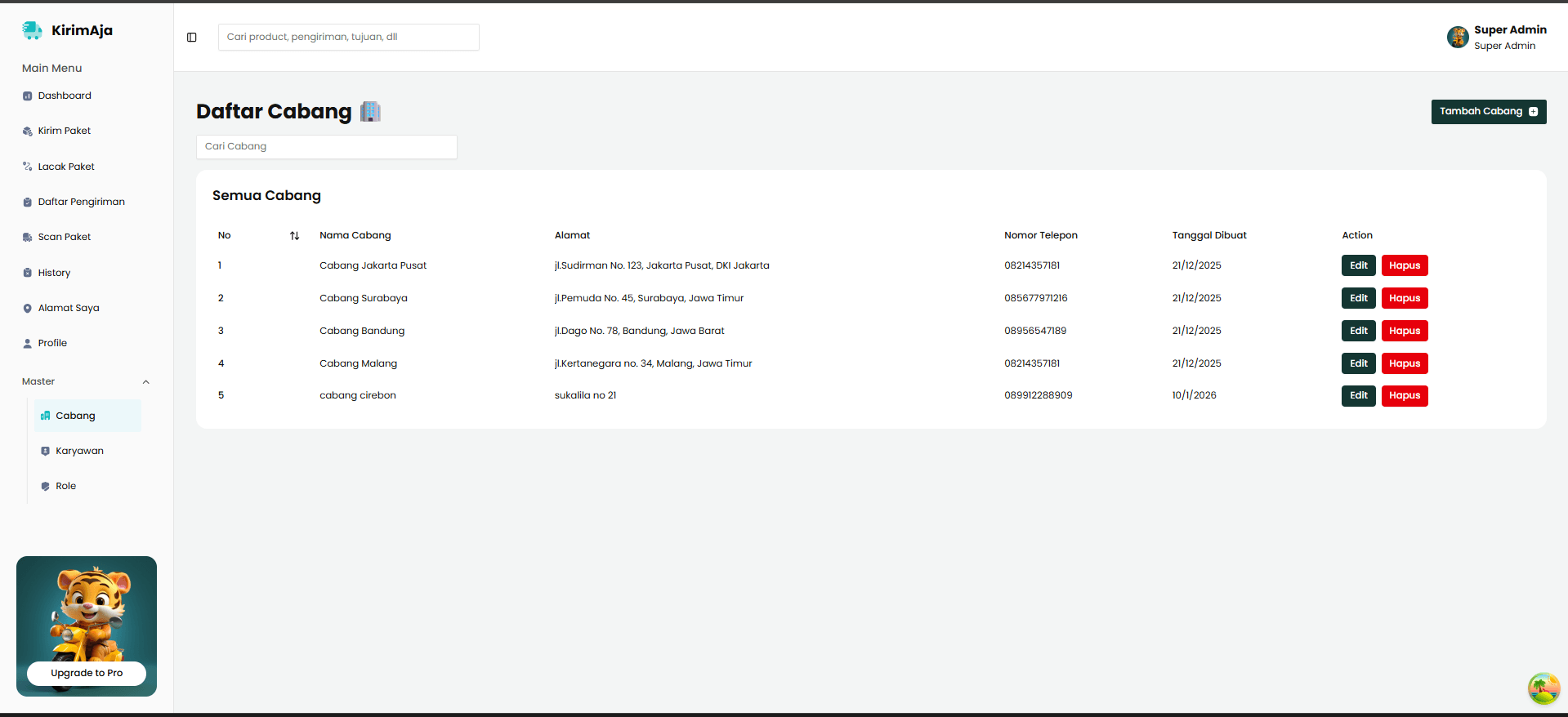Collapse the Master menu chevron

(146, 382)
